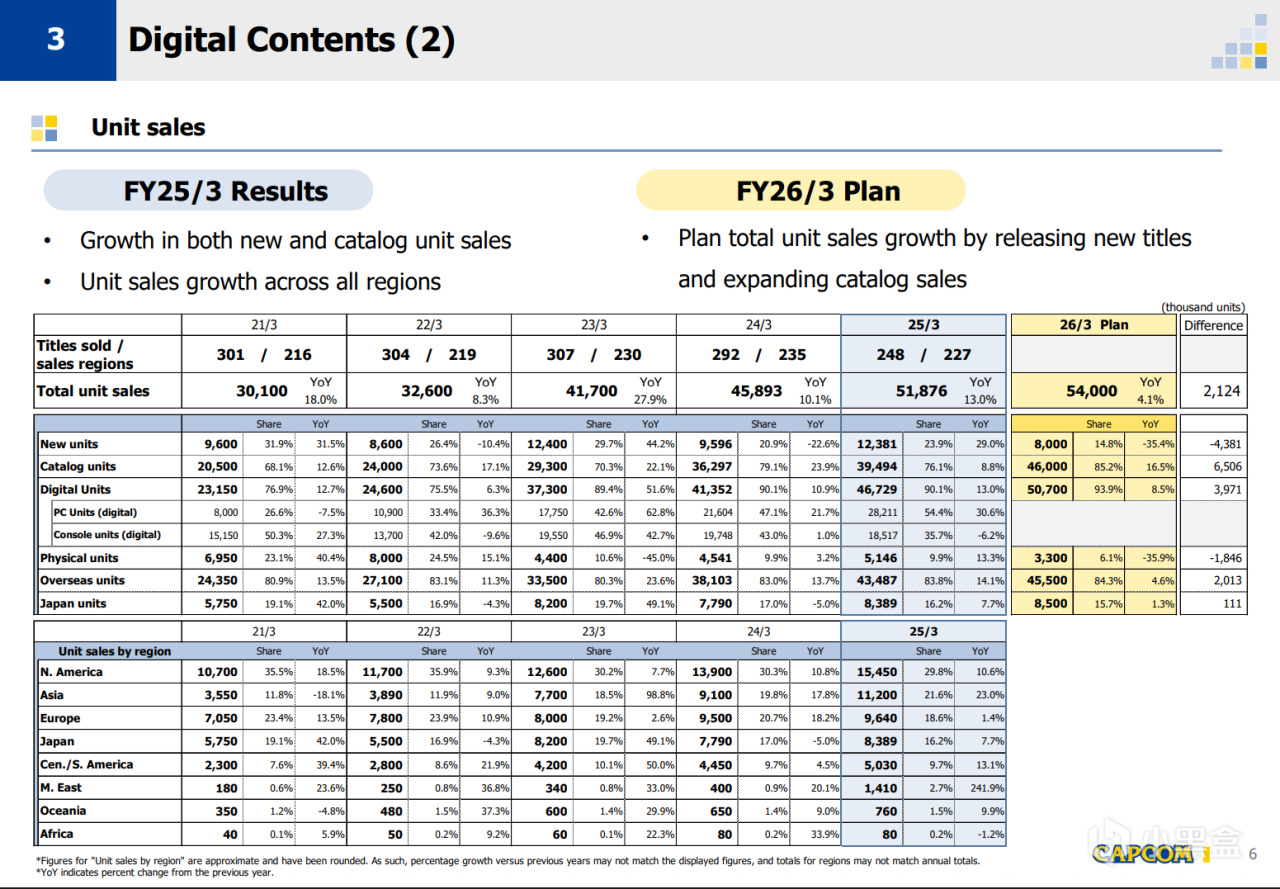1280x889 pixels.
Task: Click the Digital Contents (2) title
Action: click(x=291, y=40)
